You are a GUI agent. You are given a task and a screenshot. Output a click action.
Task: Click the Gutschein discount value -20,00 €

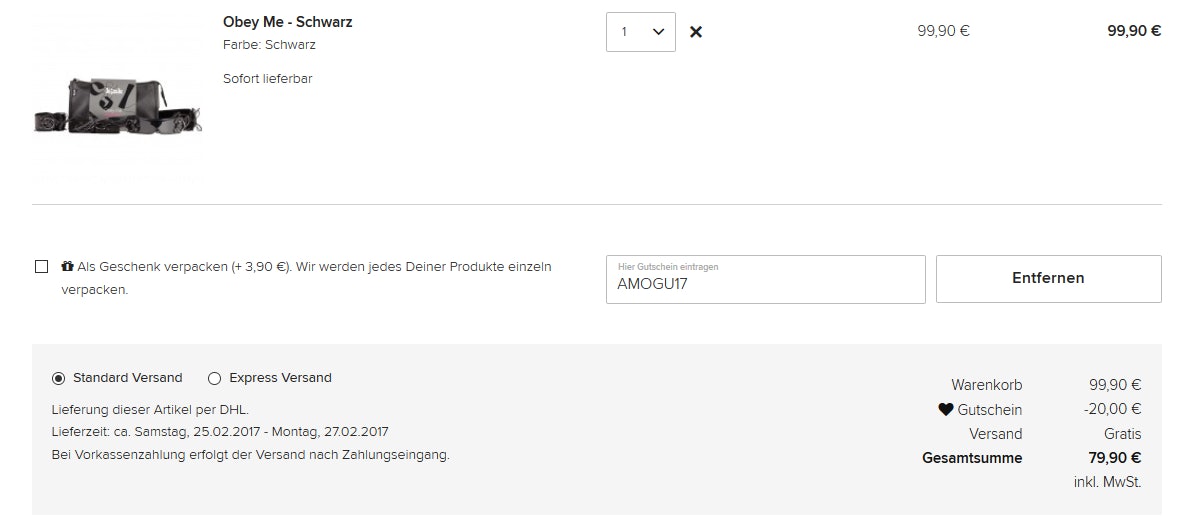(1112, 409)
